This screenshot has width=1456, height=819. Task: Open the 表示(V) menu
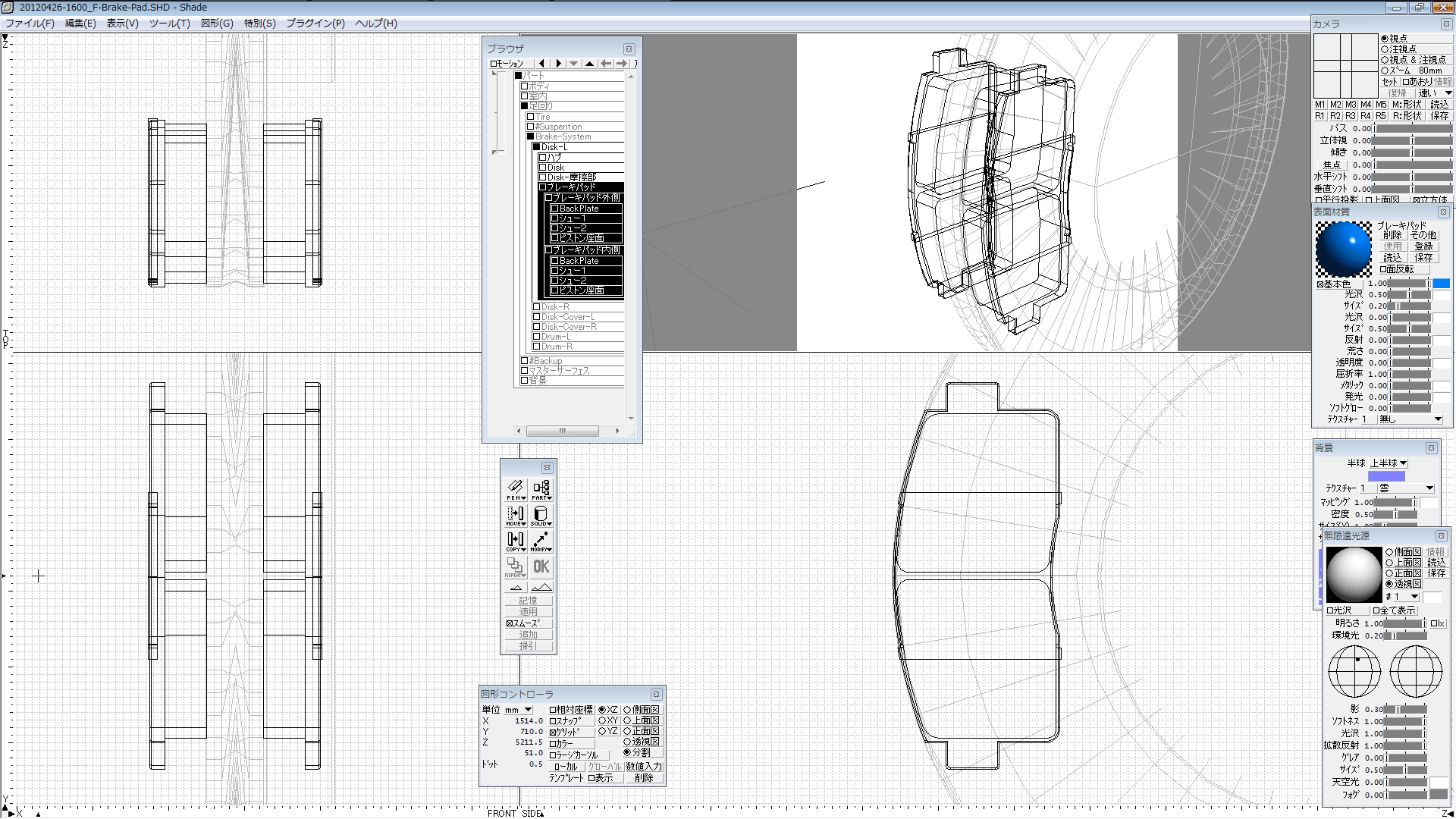click(122, 24)
